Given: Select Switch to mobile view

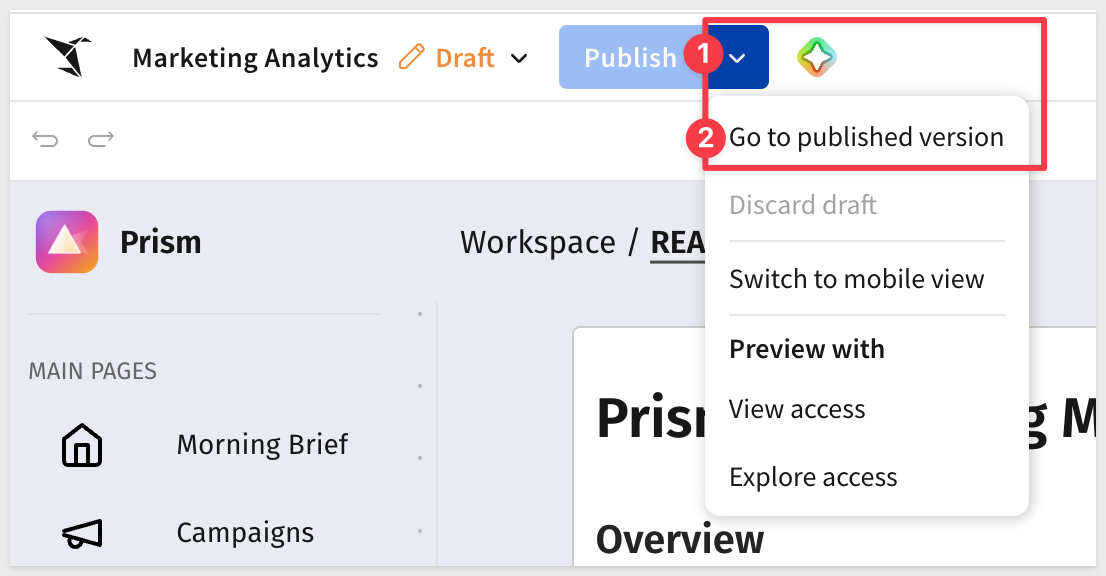Looking at the screenshot, I should pos(856,279).
